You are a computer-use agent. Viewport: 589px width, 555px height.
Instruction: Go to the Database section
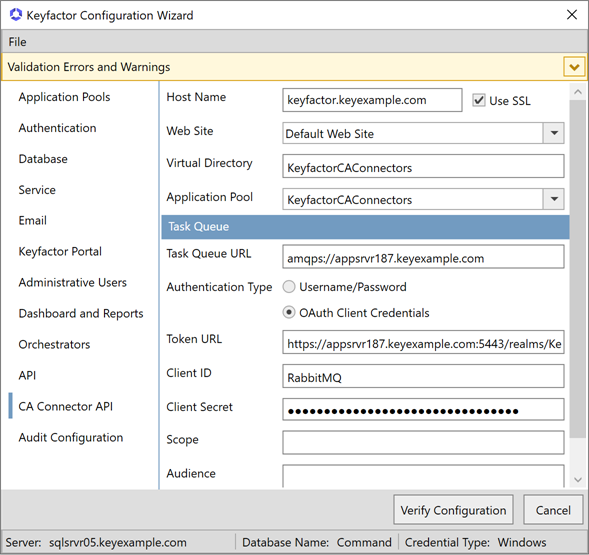click(43, 159)
